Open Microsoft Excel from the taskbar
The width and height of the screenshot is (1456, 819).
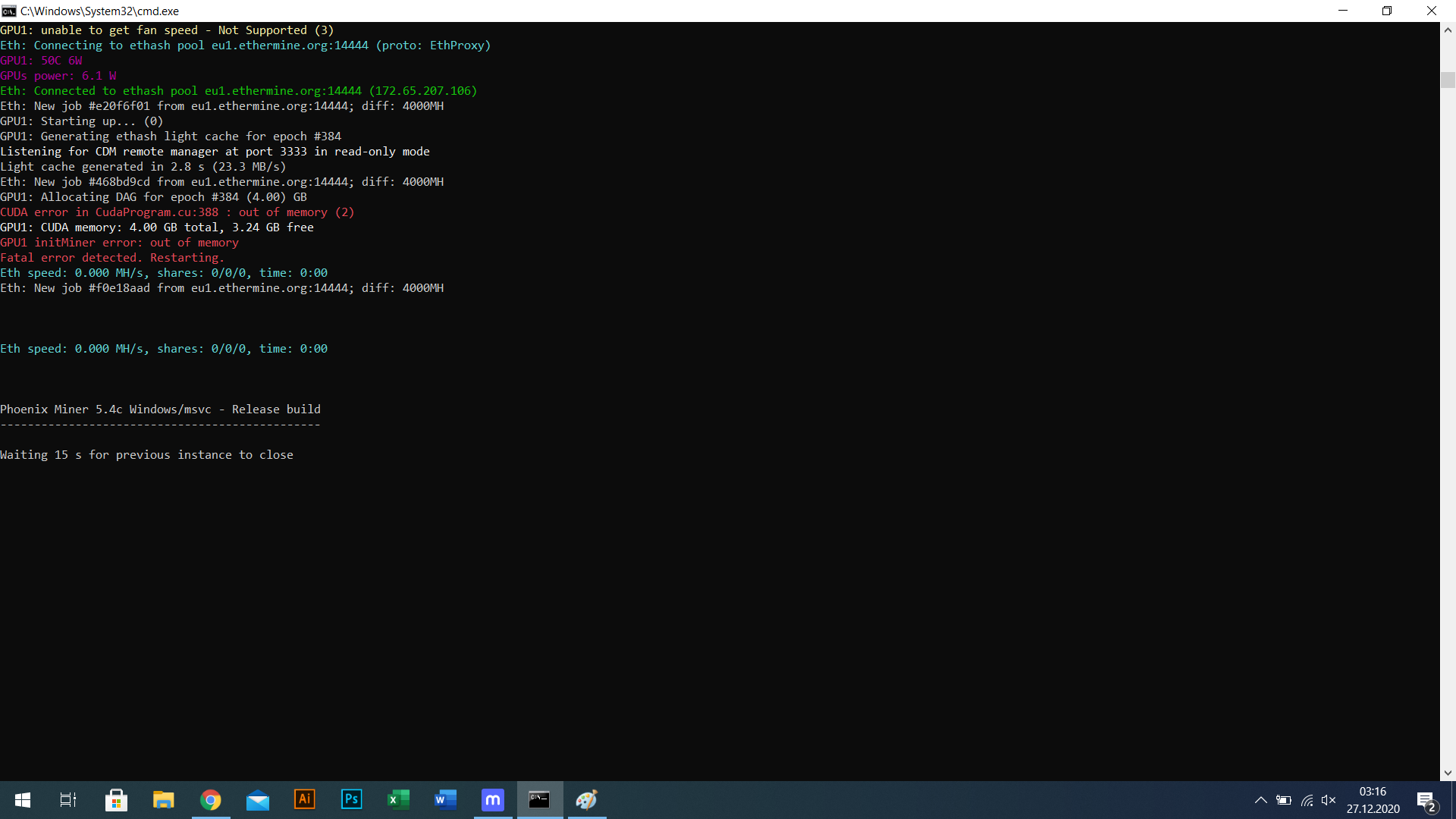coord(399,800)
